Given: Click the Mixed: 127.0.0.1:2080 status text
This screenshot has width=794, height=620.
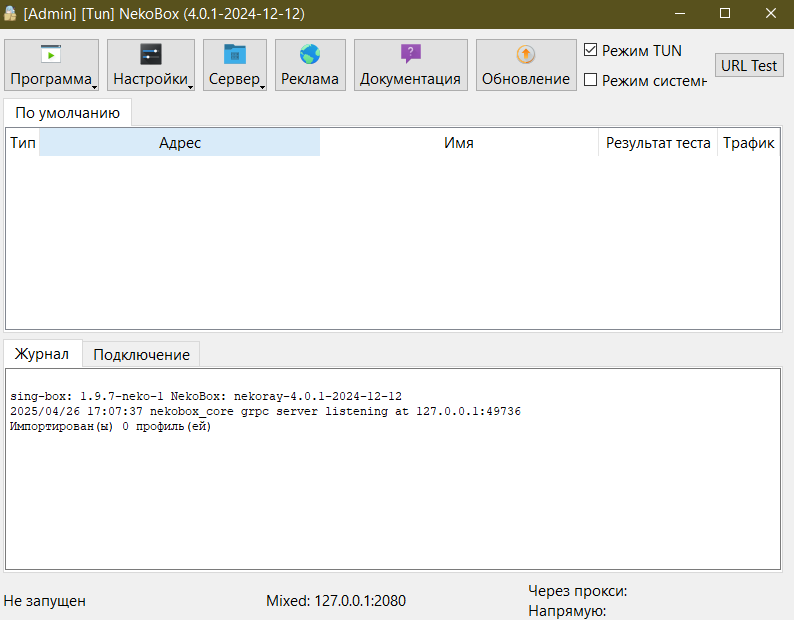Looking at the screenshot, I should 336,601.
